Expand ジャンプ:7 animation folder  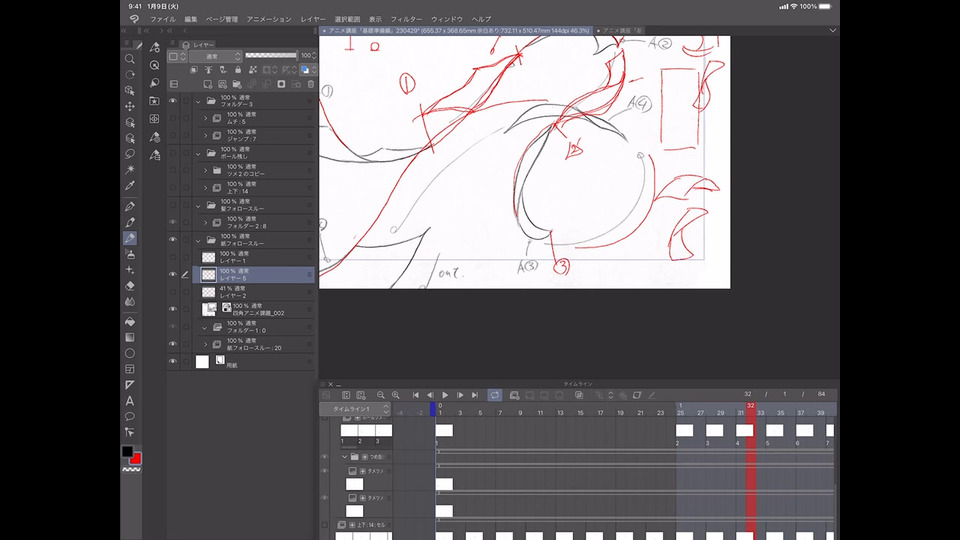(x=206, y=135)
